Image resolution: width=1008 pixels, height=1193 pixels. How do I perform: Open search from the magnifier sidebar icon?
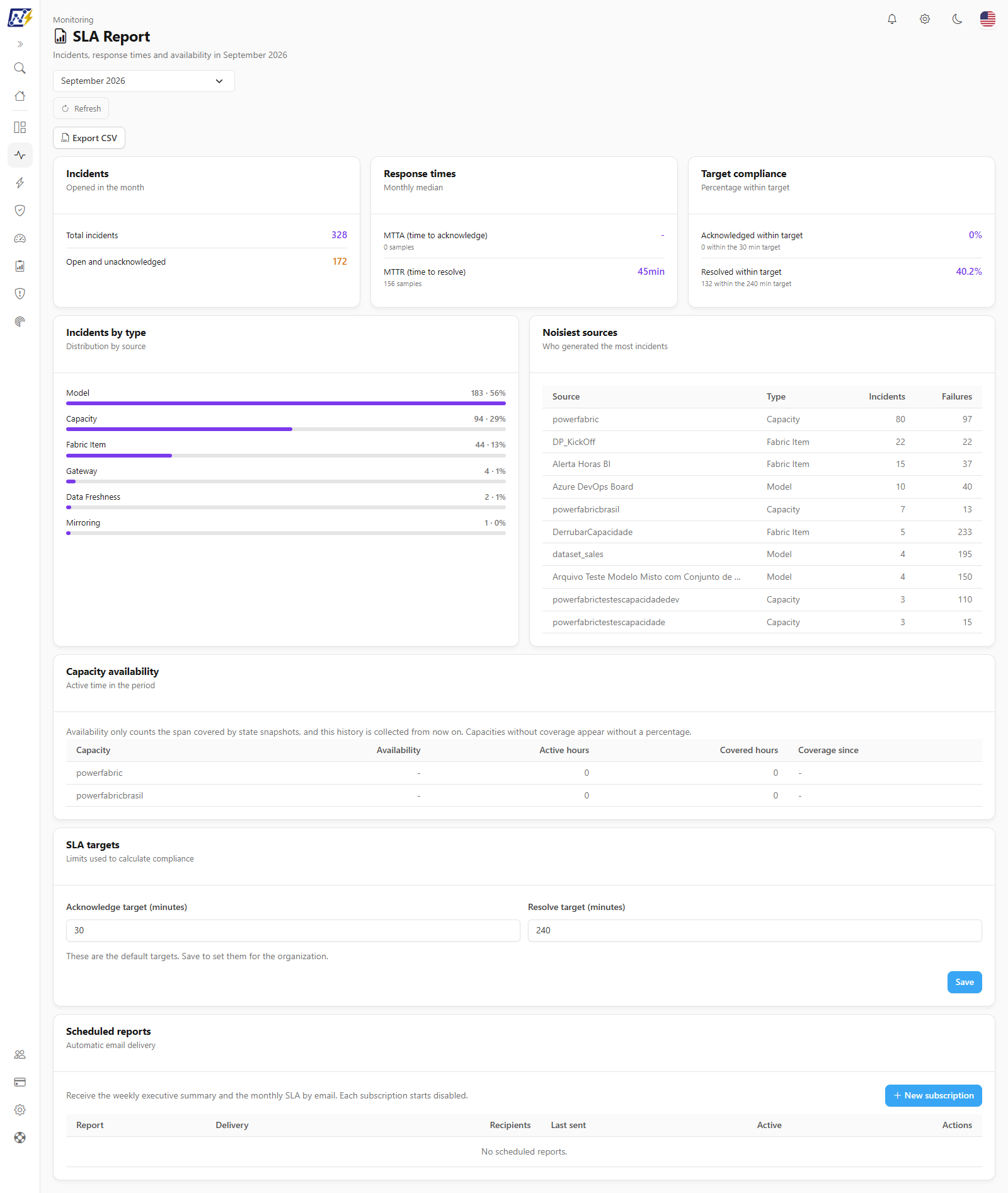[20, 68]
